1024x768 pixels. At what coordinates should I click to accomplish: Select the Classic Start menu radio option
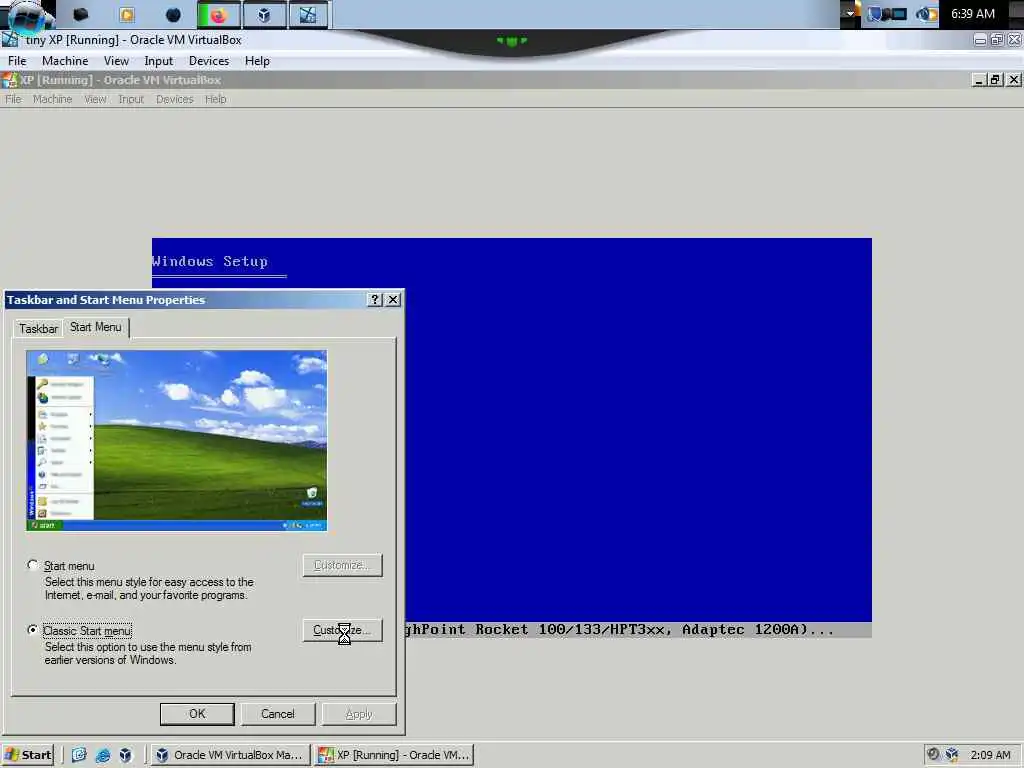point(32,630)
